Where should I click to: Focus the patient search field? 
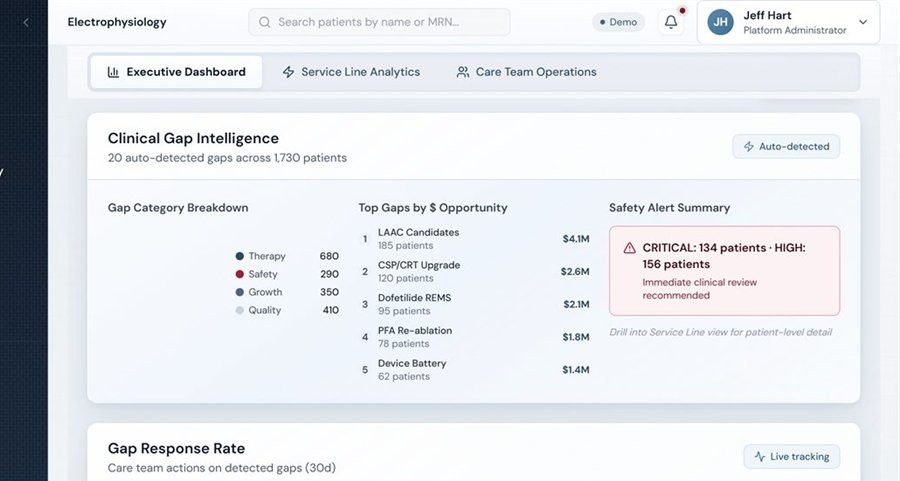379,22
